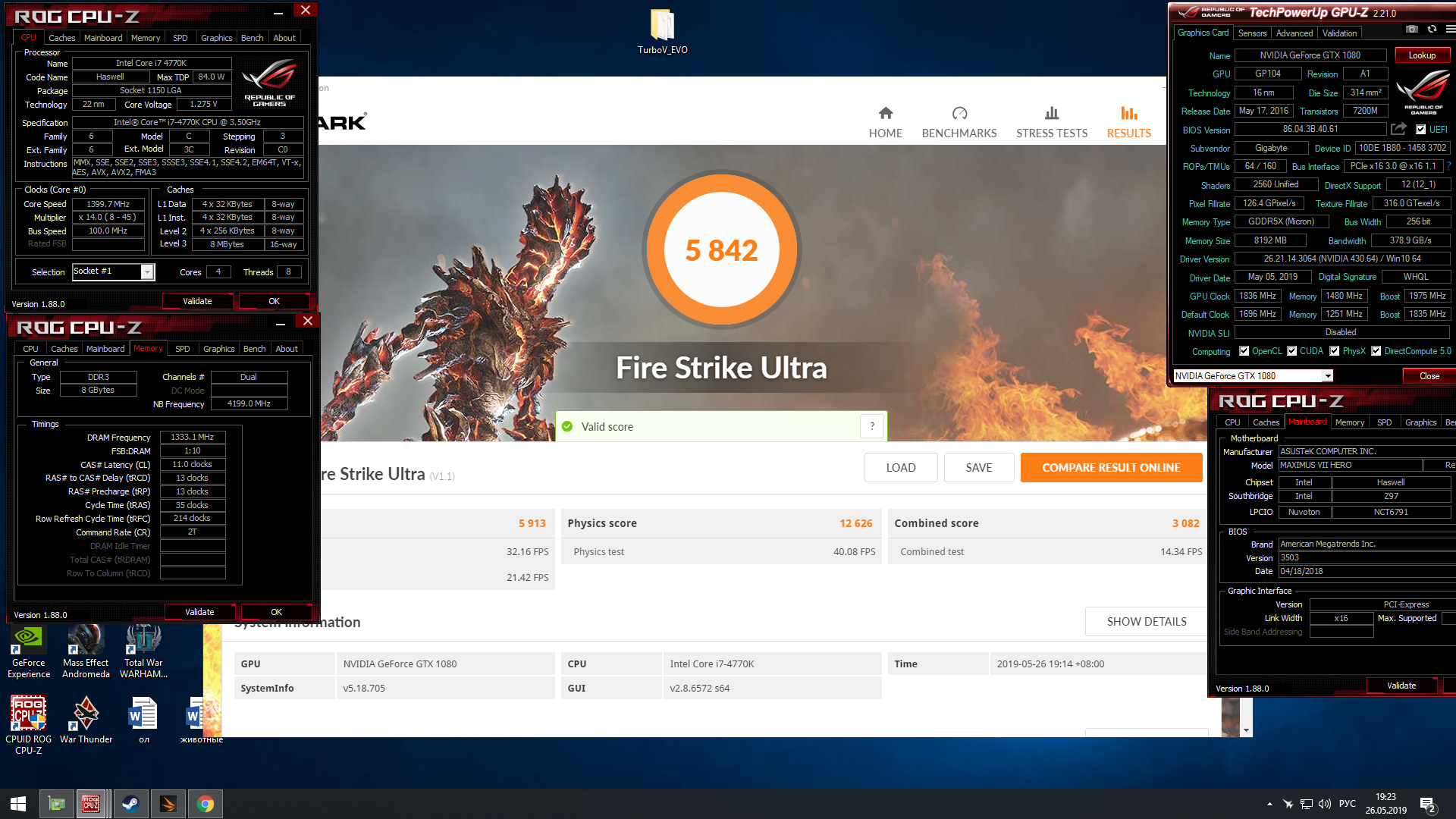Open STRESS TESTS icon in 3DMark
The width and height of the screenshot is (1456, 819).
coord(1052,114)
